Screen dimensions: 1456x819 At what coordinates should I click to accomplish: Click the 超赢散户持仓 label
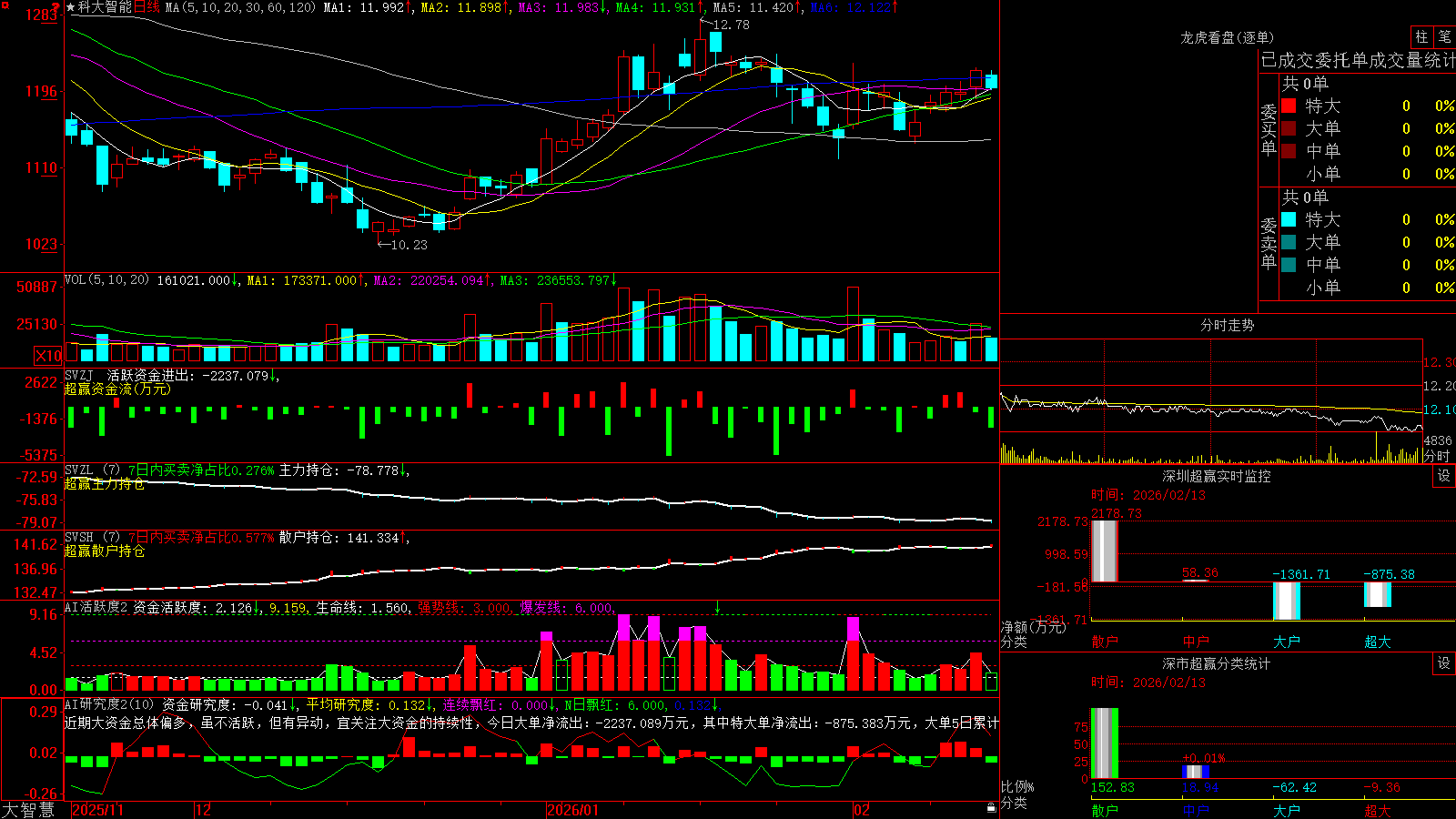(105, 551)
